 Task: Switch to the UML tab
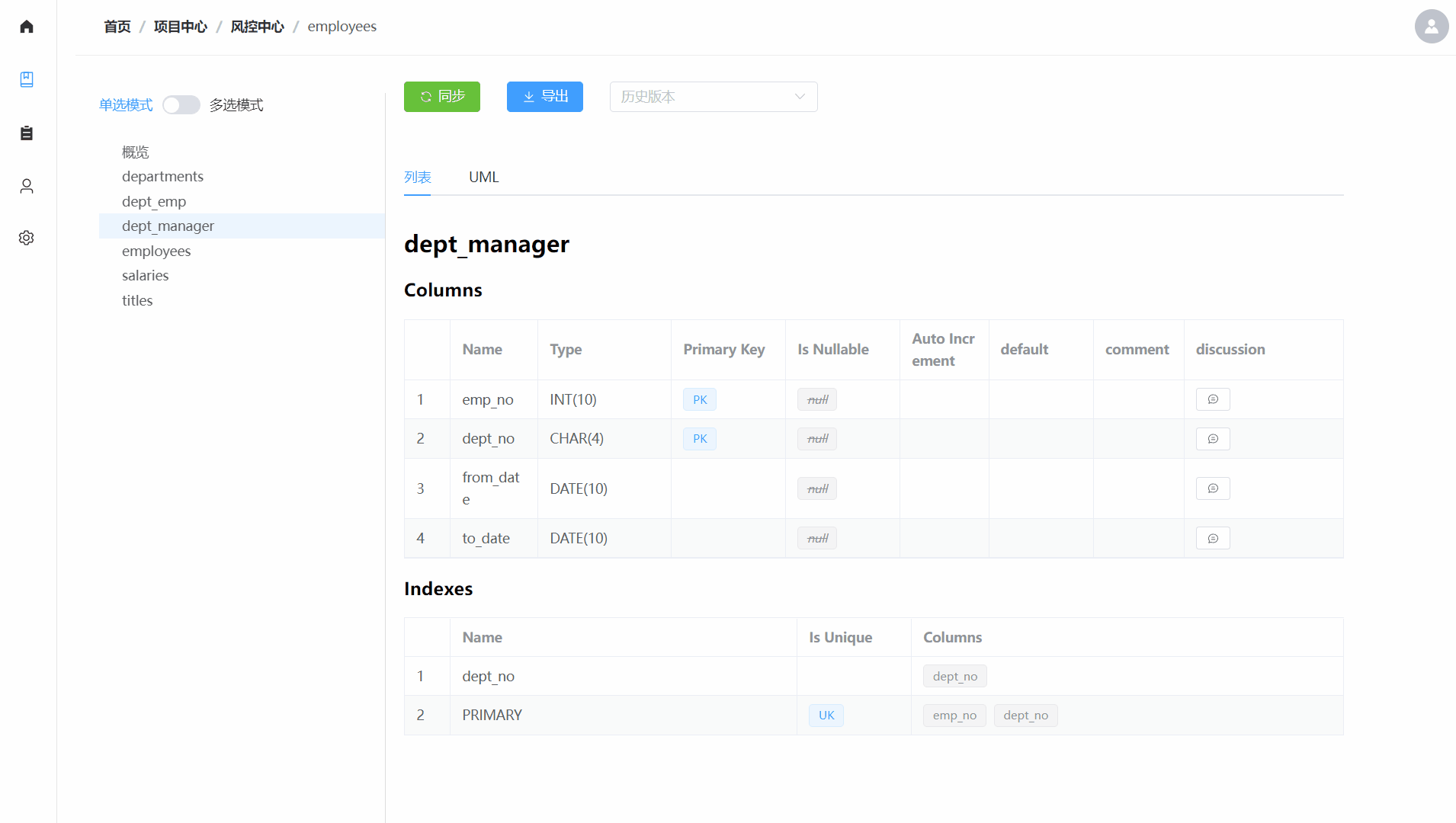tap(483, 178)
